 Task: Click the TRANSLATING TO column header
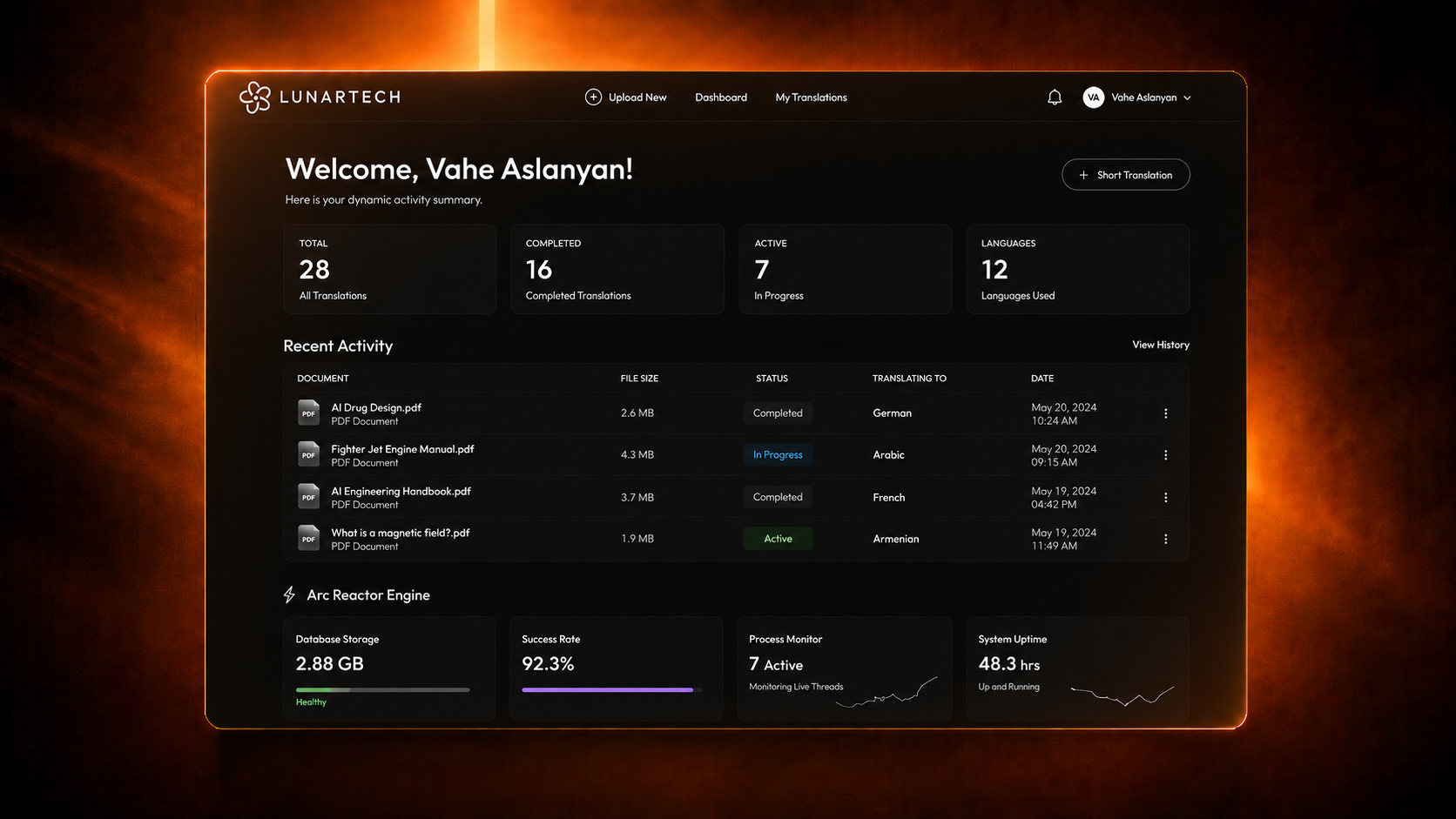click(909, 379)
